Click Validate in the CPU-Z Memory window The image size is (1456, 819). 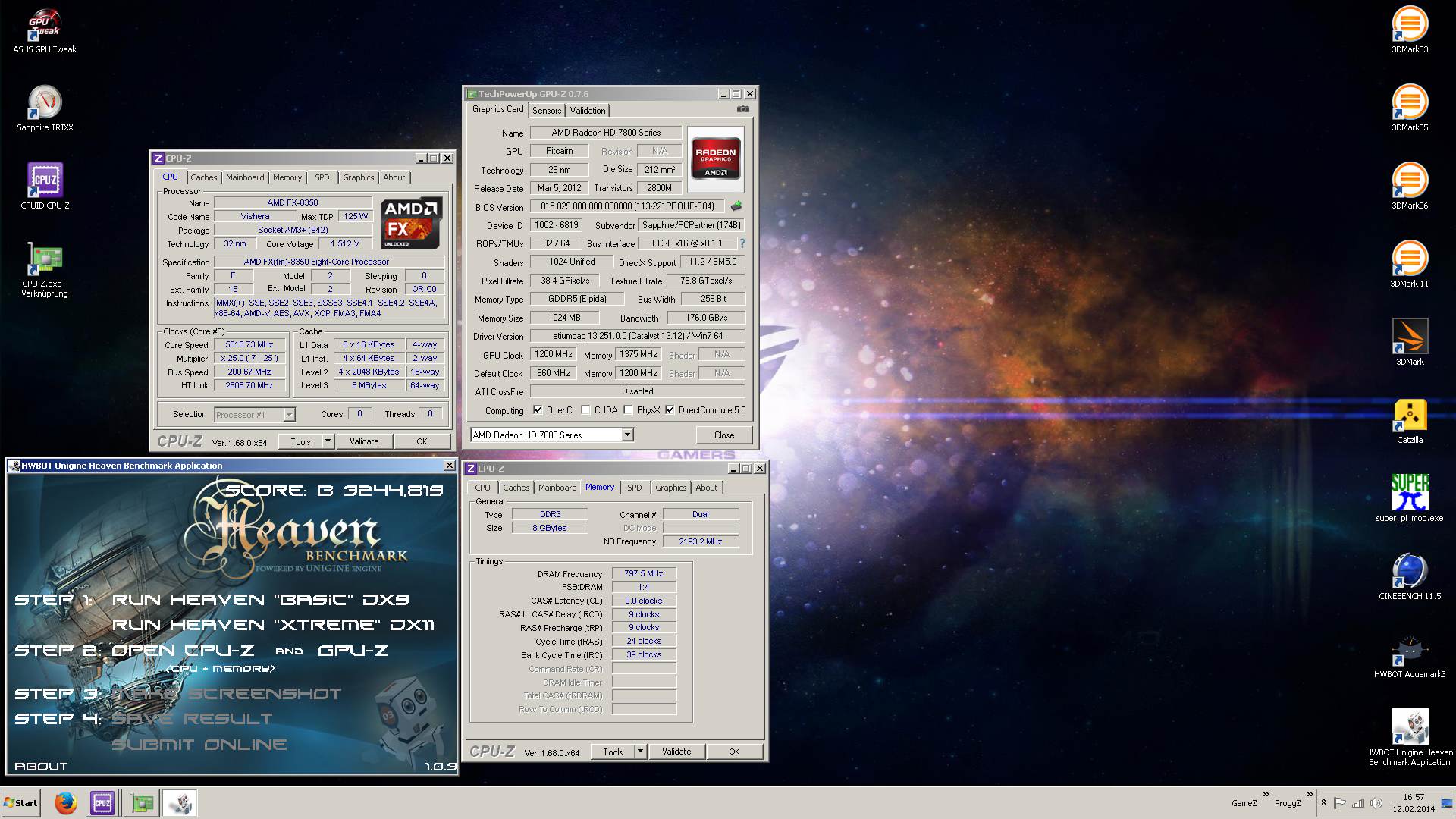[x=676, y=752]
